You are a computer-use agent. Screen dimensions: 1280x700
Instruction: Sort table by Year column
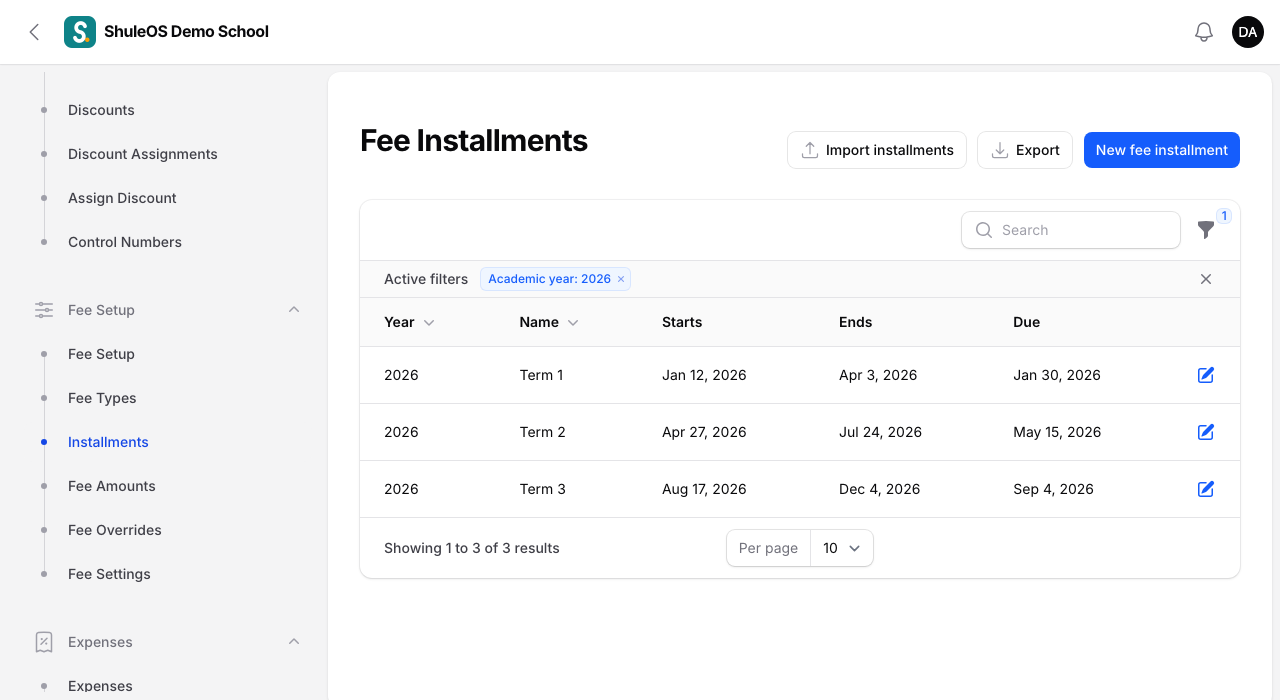pos(409,322)
